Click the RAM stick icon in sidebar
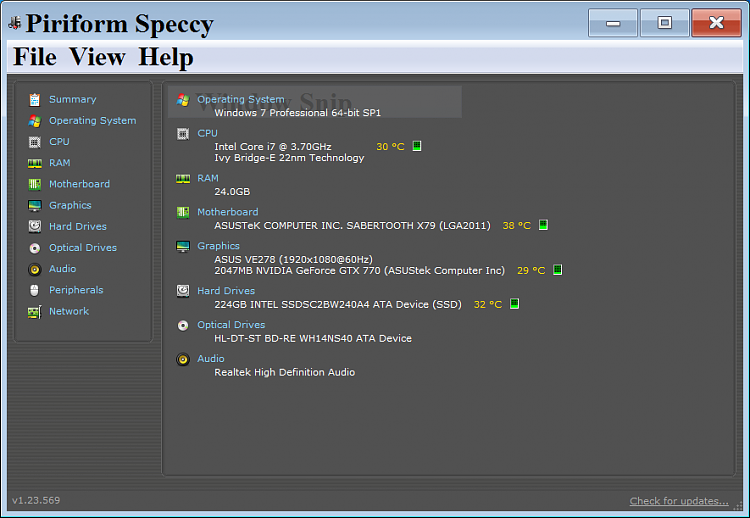The height and width of the screenshot is (518, 750). (34, 164)
